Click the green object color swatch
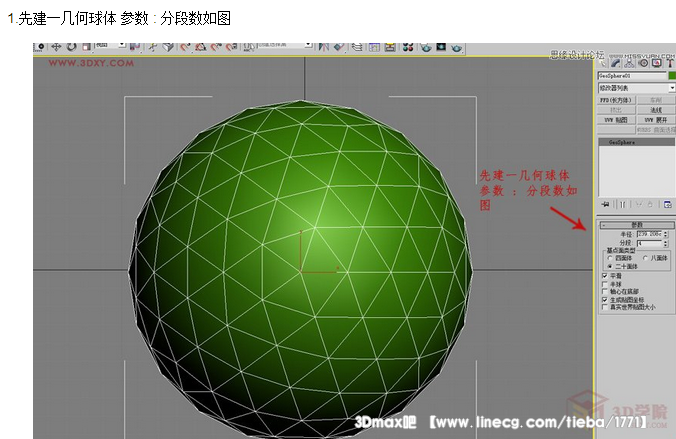The image size is (676, 439). click(672, 76)
